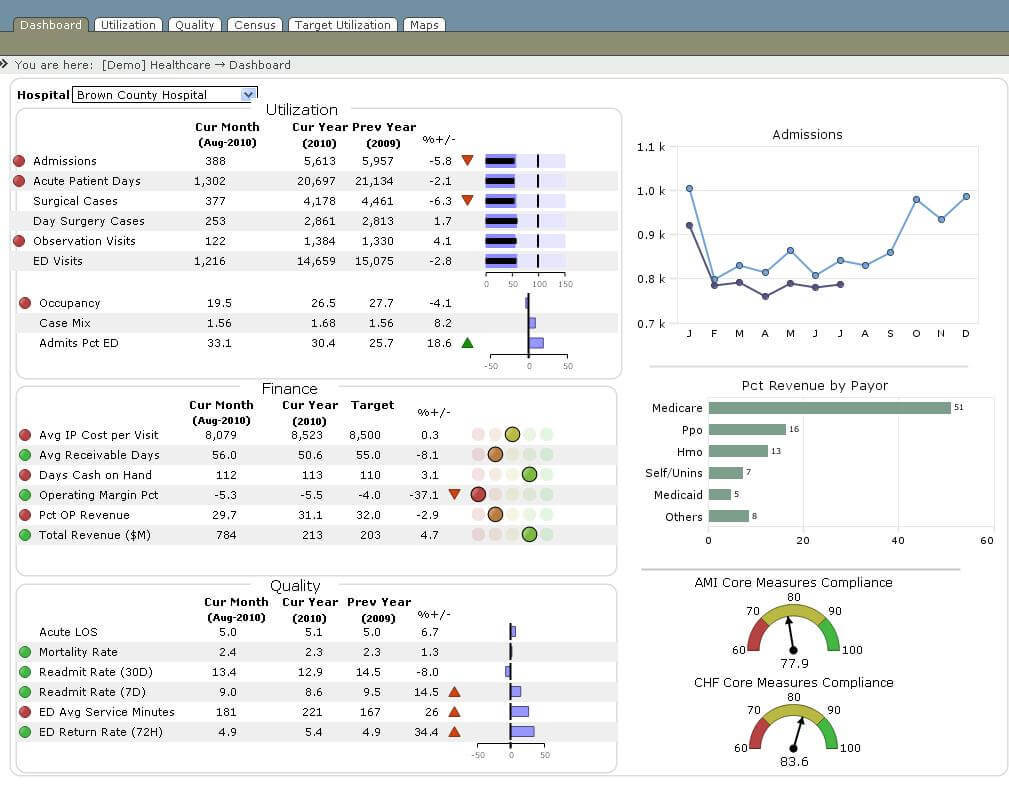Image resolution: width=1009 pixels, height=797 pixels.
Task: Open the Maps tab
Action: pos(424,24)
